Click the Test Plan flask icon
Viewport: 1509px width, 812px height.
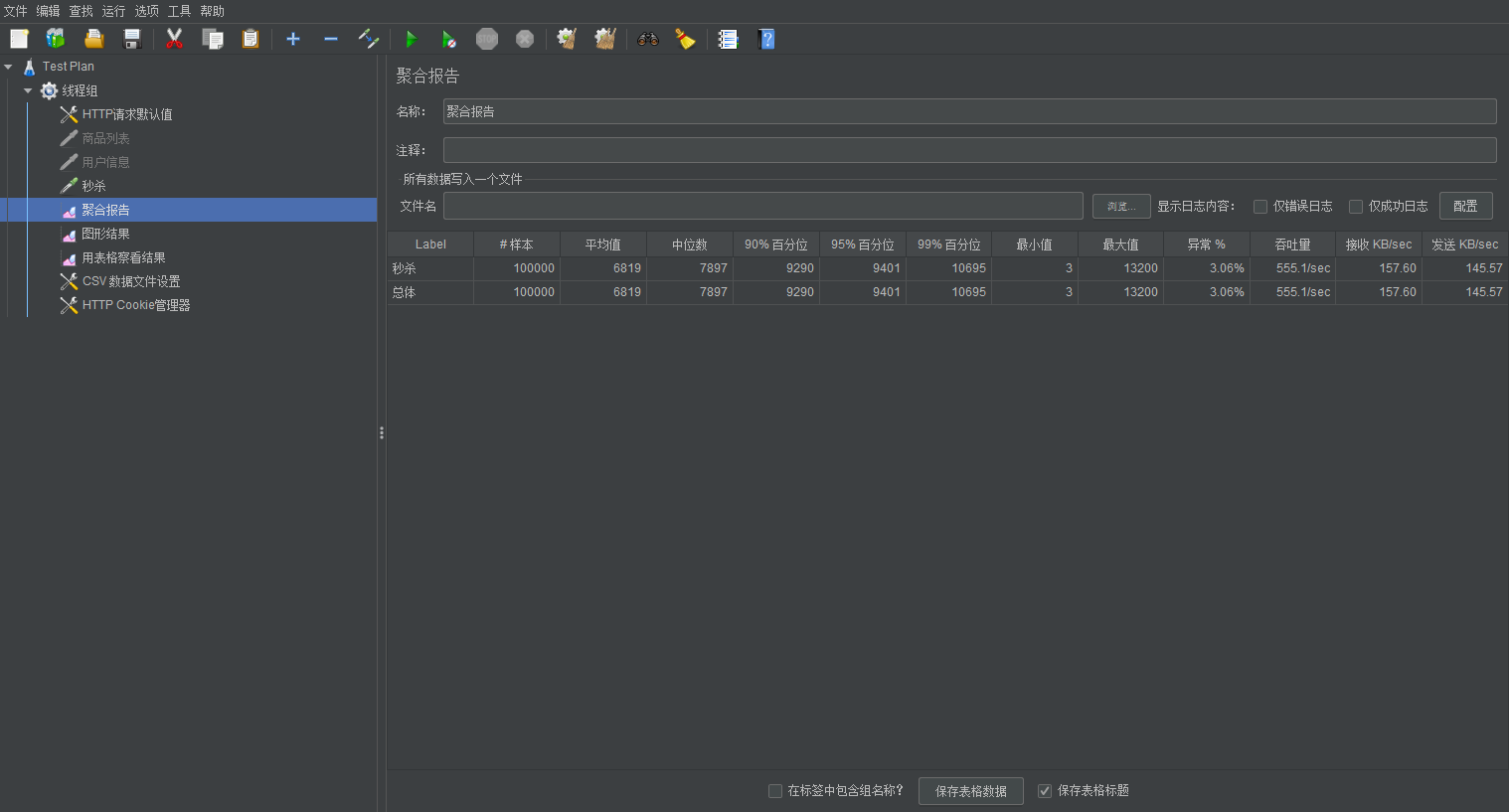pyautogui.click(x=30, y=67)
